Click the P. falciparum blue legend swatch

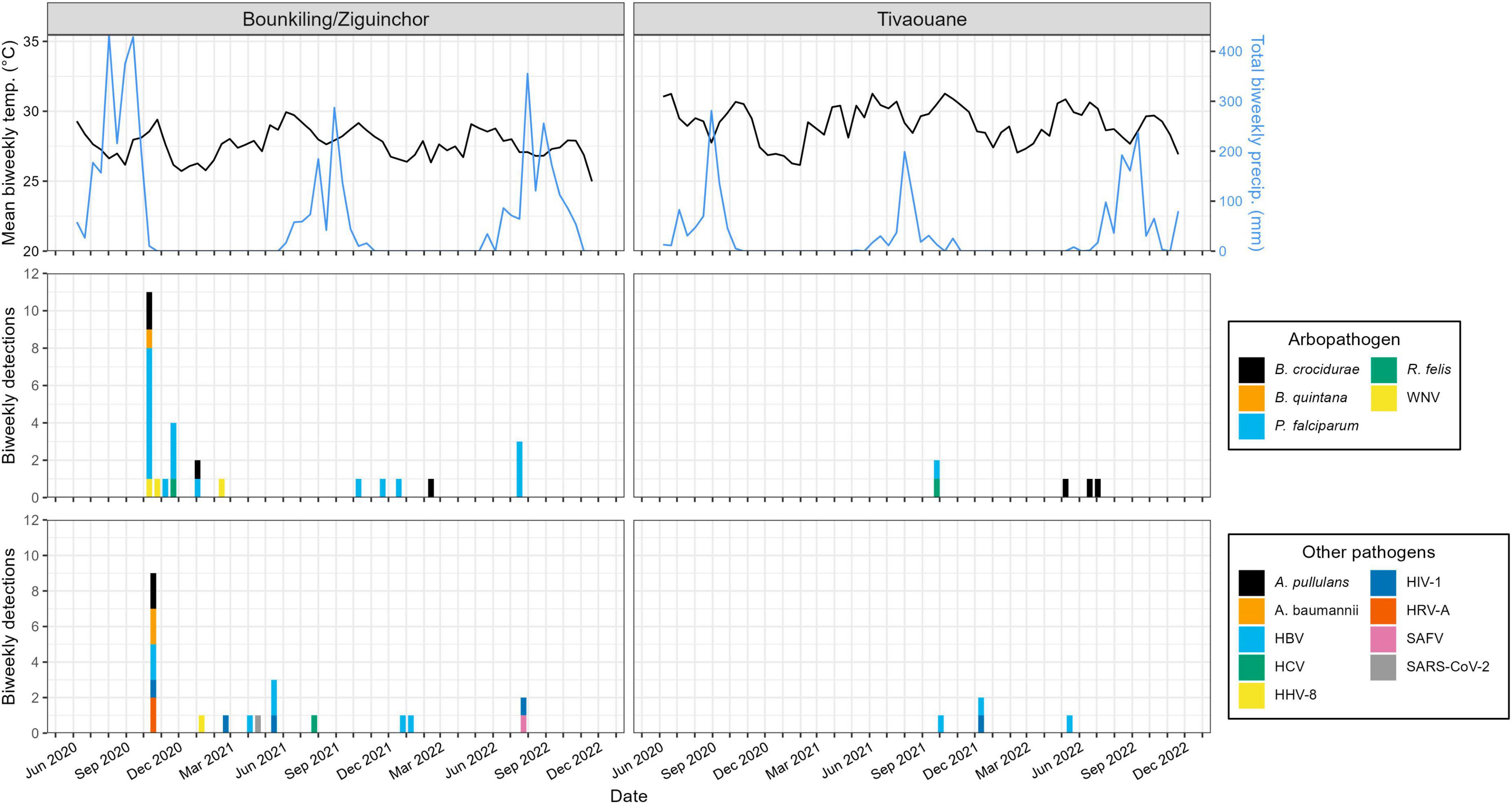[1251, 426]
